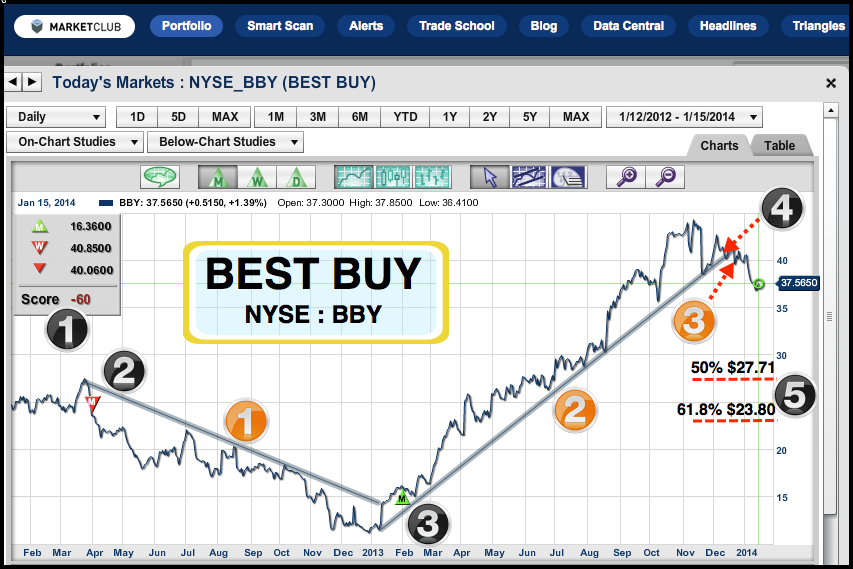This screenshot has height=569, width=853.
Task: Visit the Blog section
Action: (x=543, y=26)
